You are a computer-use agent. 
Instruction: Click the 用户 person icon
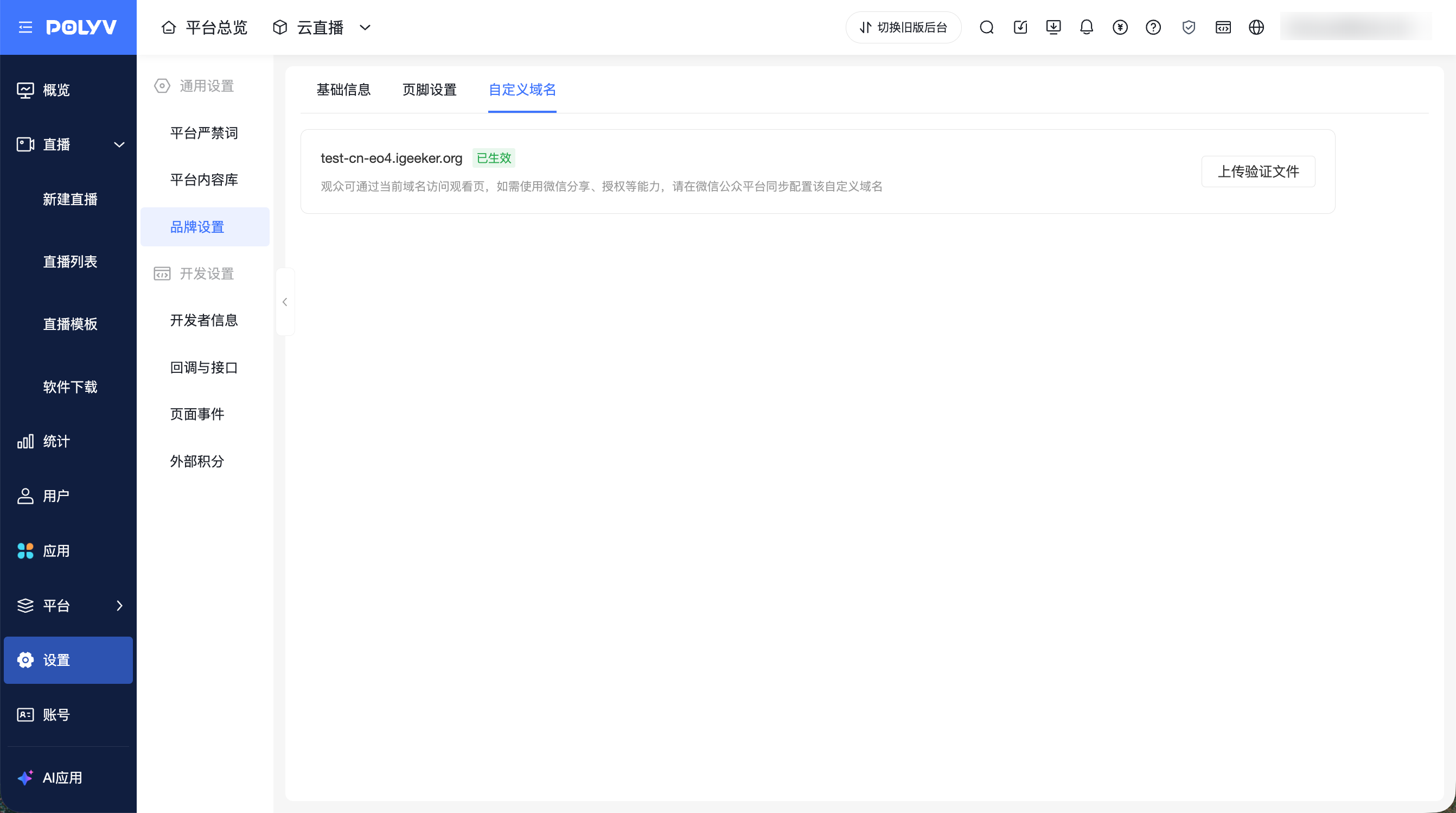point(25,497)
